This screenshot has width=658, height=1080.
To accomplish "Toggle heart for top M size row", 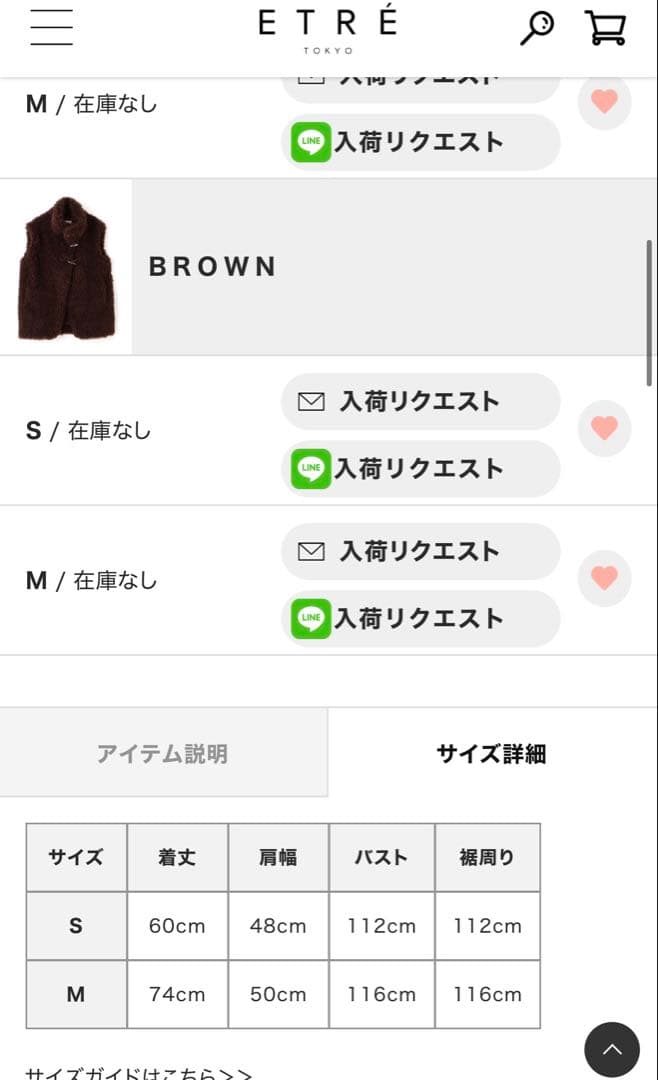I will [604, 102].
